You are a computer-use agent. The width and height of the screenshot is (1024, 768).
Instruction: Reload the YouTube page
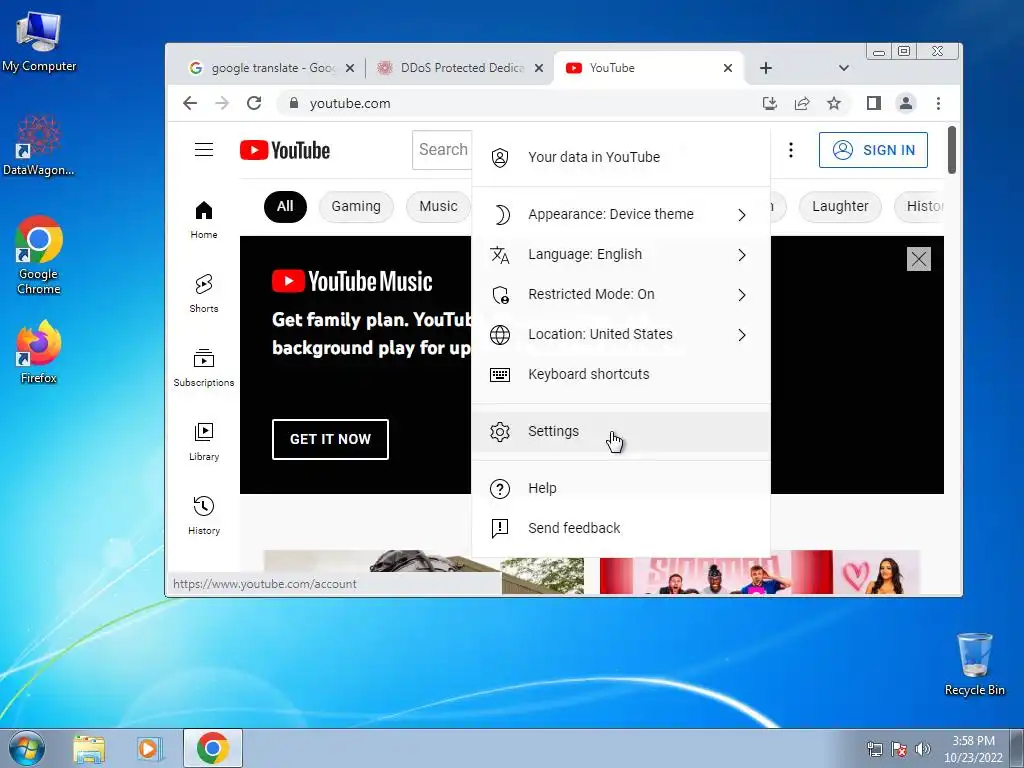(254, 103)
